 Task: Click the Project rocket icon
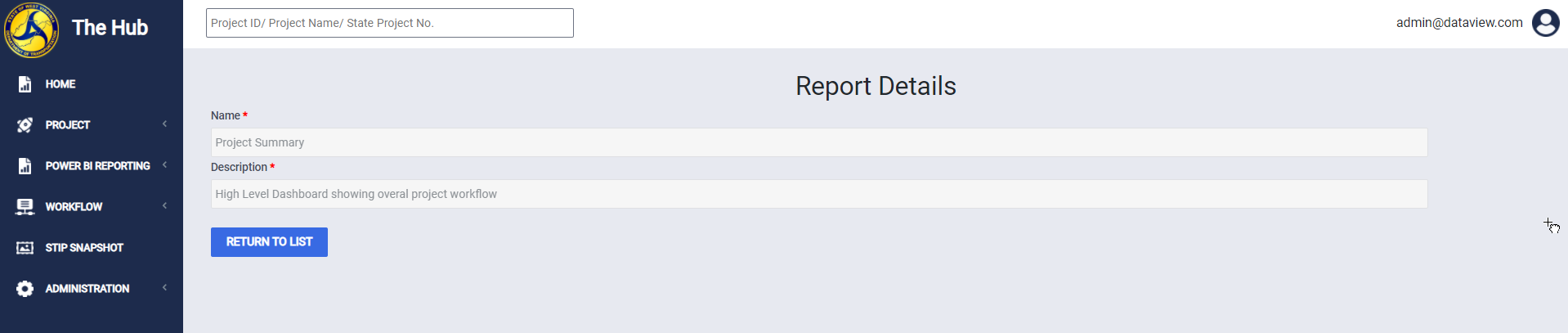point(25,125)
